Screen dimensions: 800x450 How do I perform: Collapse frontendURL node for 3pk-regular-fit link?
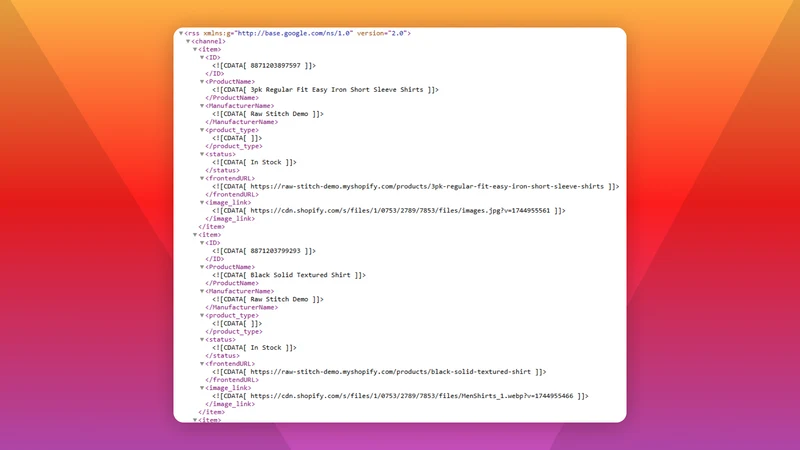click(202, 179)
